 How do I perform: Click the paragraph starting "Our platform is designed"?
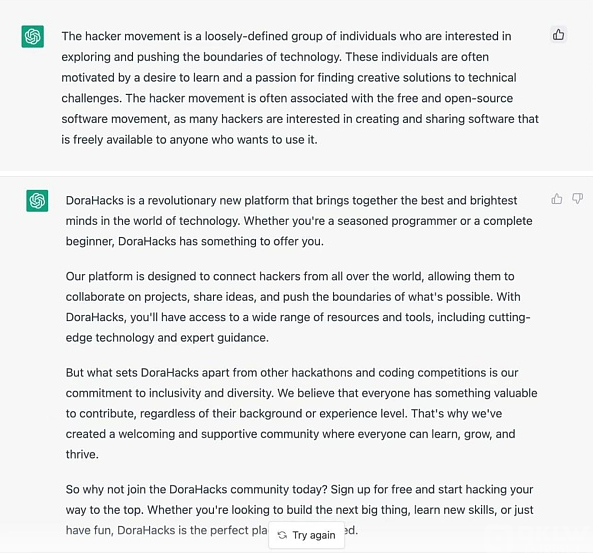pyautogui.click(x=298, y=307)
